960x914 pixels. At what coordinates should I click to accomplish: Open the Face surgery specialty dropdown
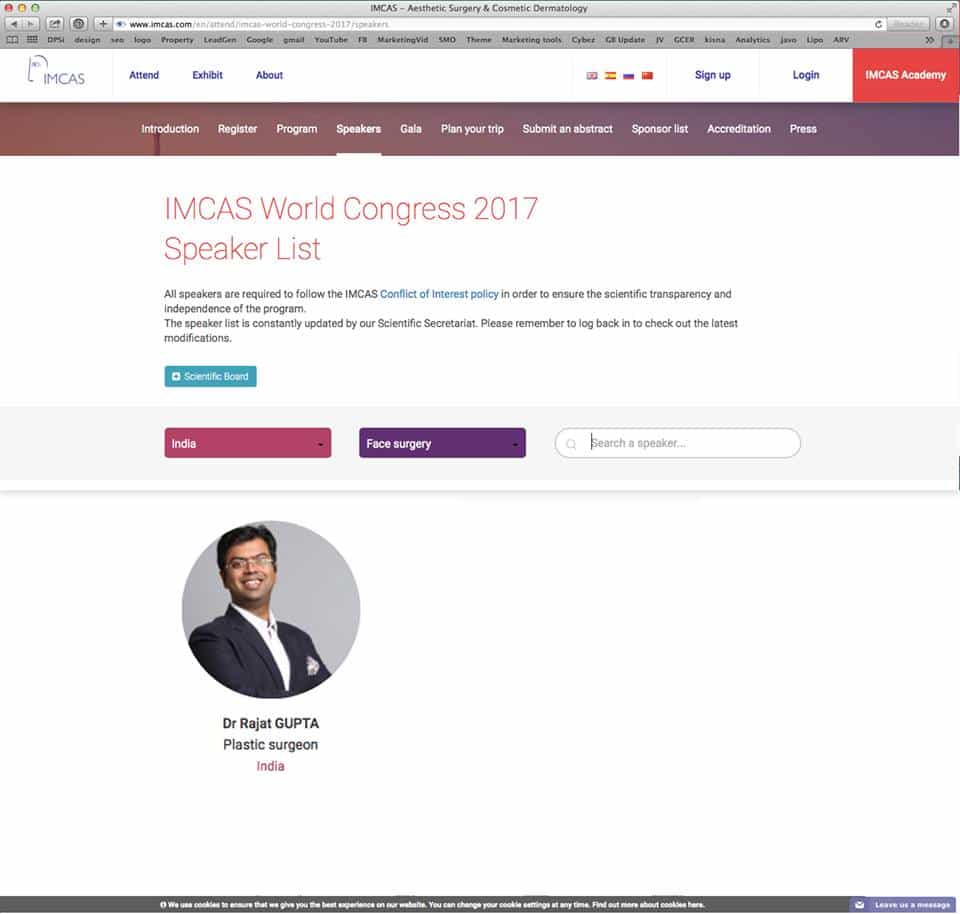[442, 443]
